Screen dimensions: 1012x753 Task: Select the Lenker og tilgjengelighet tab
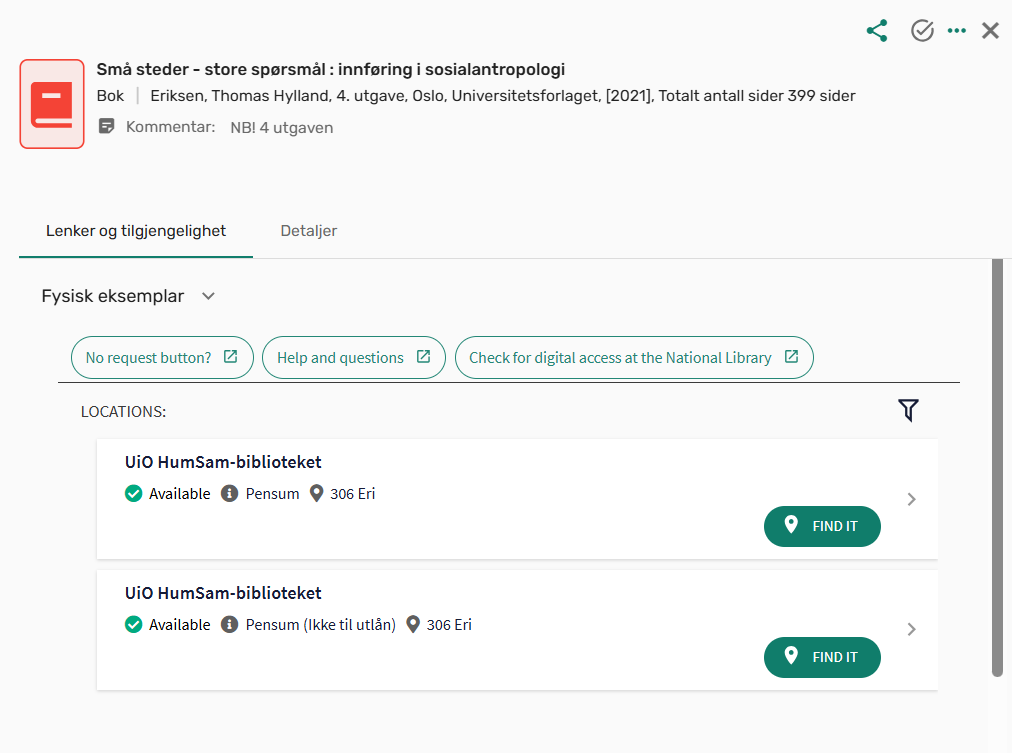tap(136, 231)
